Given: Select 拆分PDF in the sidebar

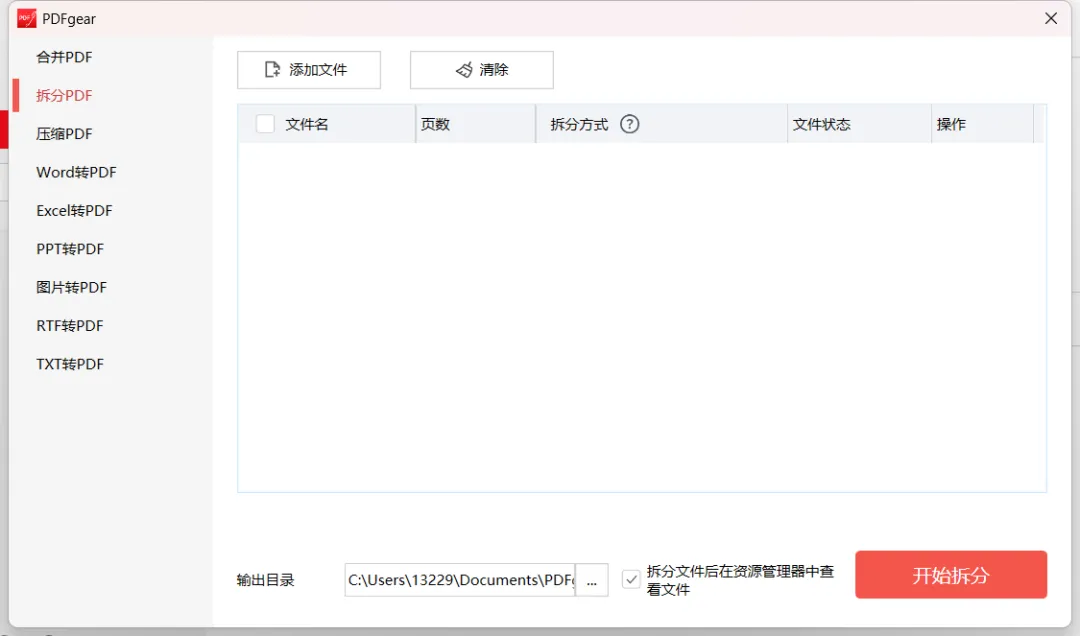Looking at the screenshot, I should coord(64,96).
